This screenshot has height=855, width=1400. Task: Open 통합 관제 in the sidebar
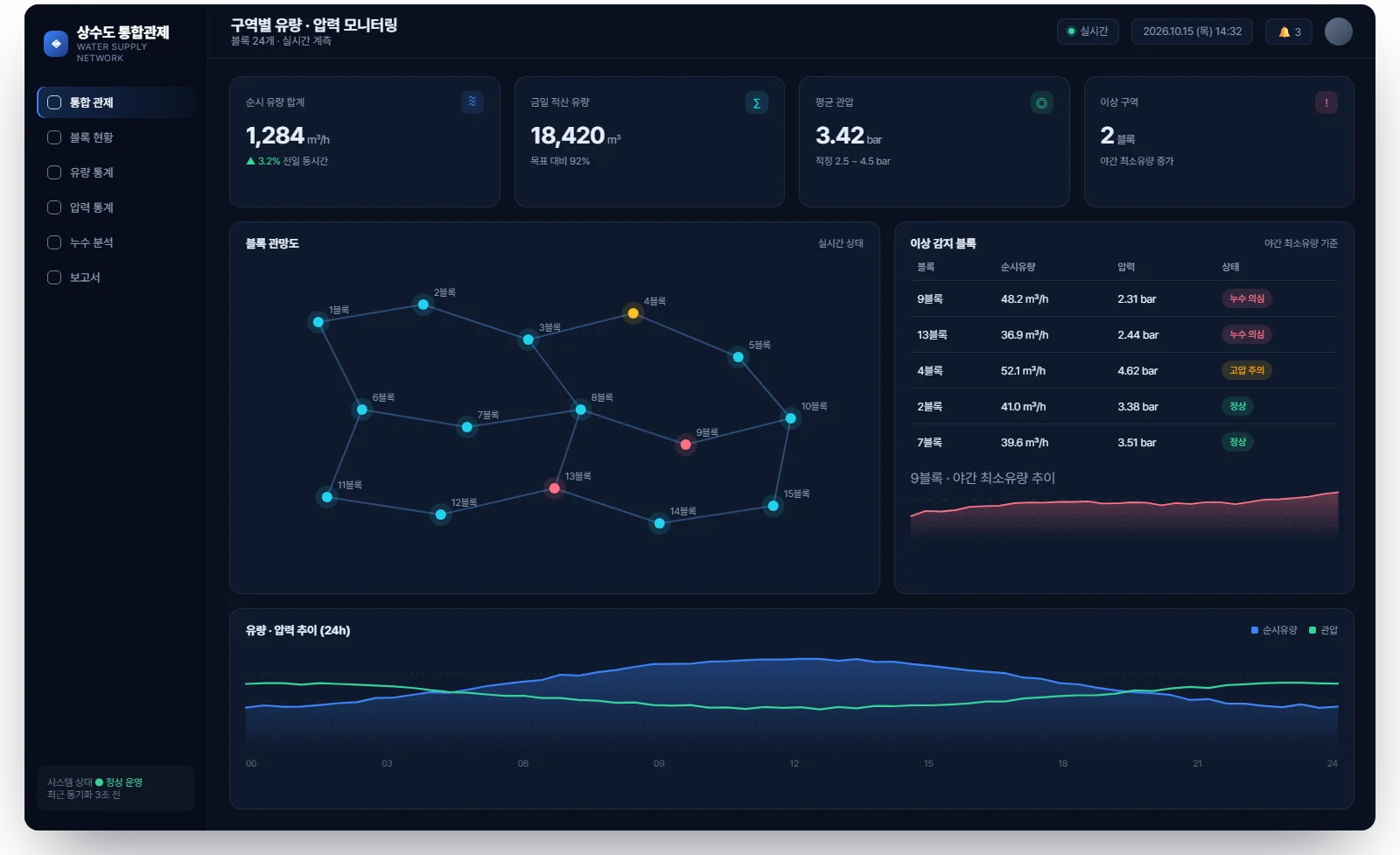[x=115, y=102]
